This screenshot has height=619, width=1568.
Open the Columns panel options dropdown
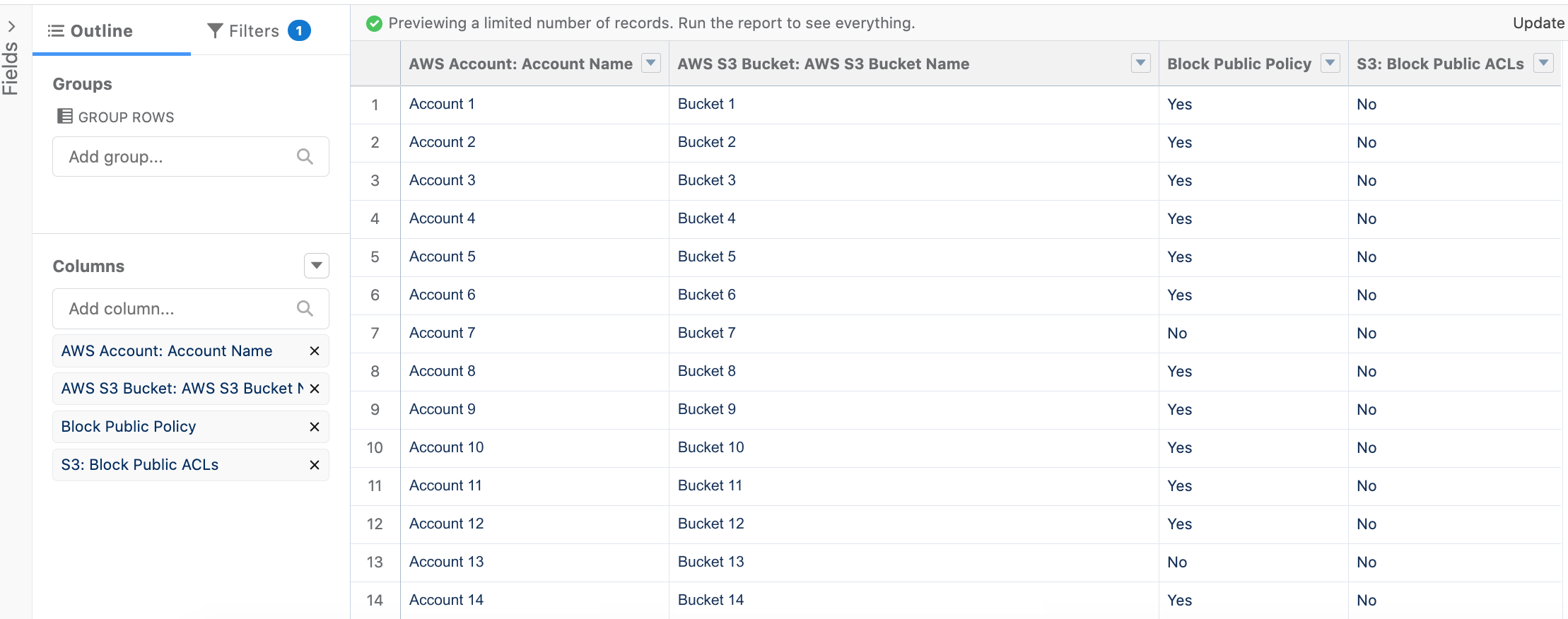[x=317, y=266]
